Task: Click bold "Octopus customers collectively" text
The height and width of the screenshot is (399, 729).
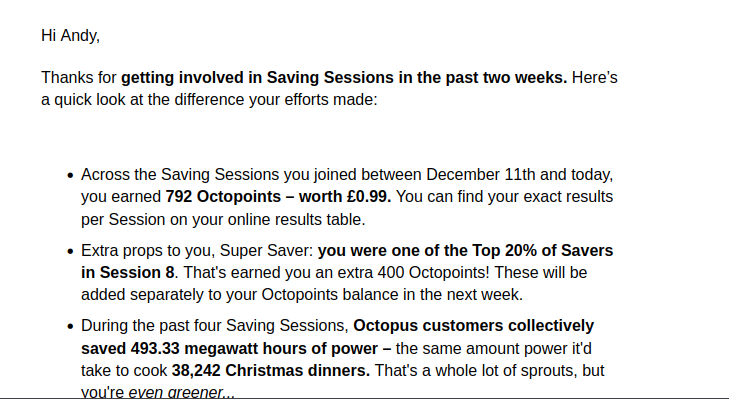Action: coord(473,326)
